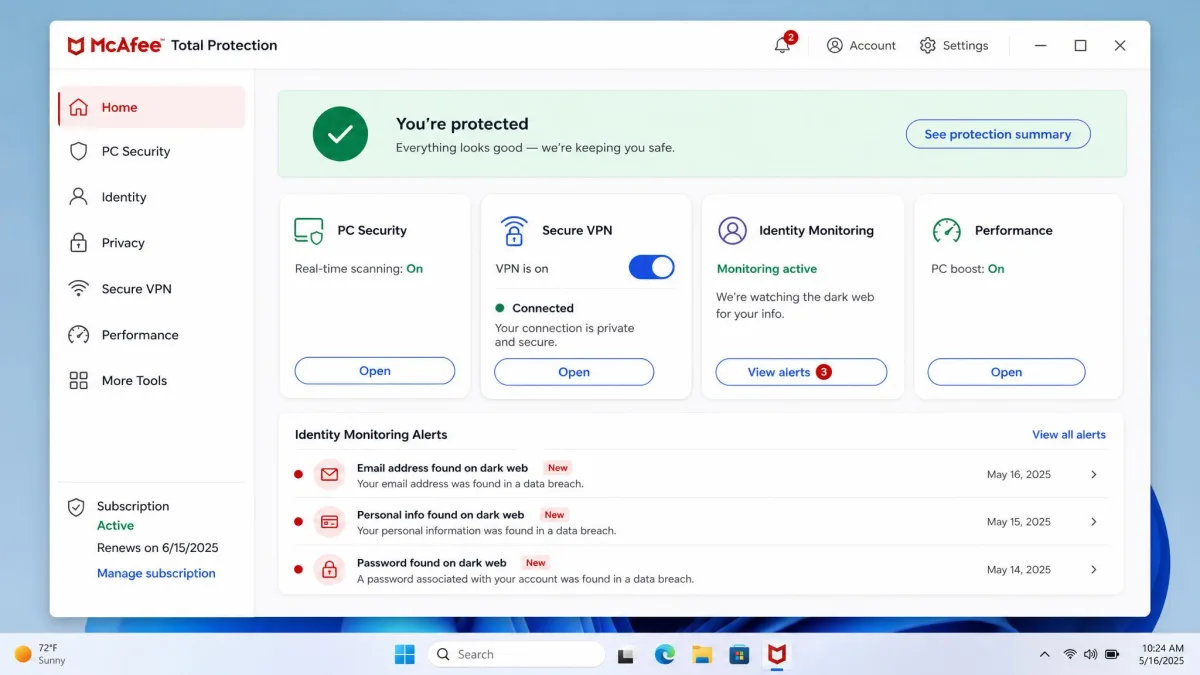Viewport: 1200px width, 675px height.
Task: Click the Subscription shield icon
Action: tap(76, 508)
